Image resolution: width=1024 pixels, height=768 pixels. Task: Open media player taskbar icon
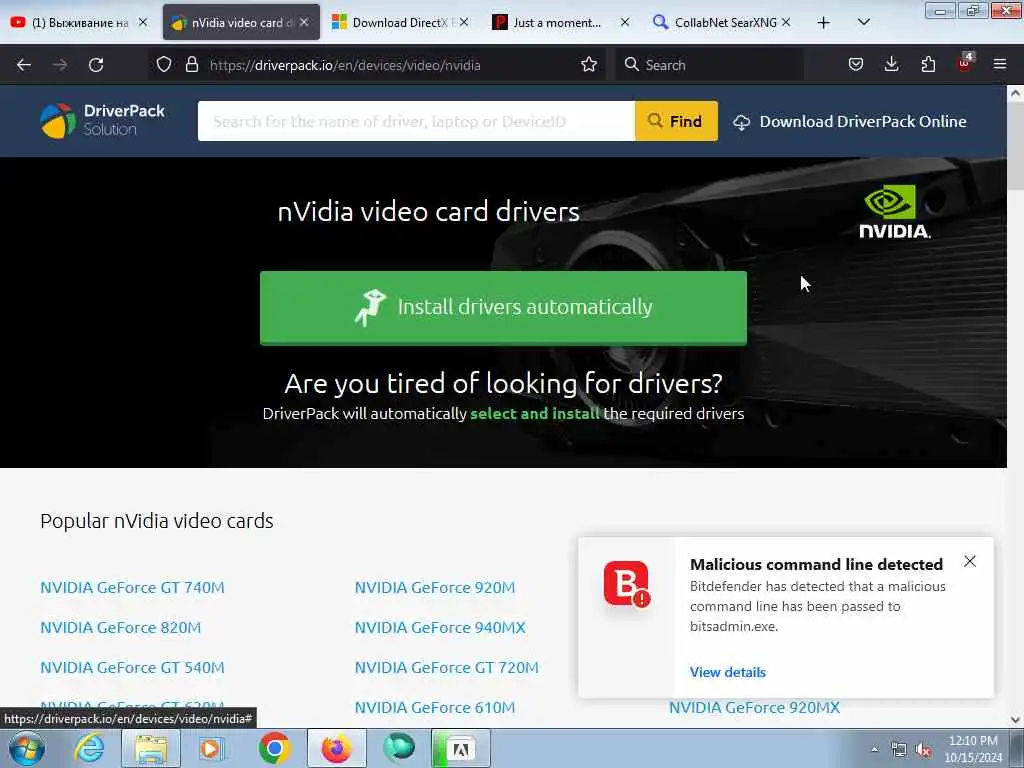tap(210, 748)
